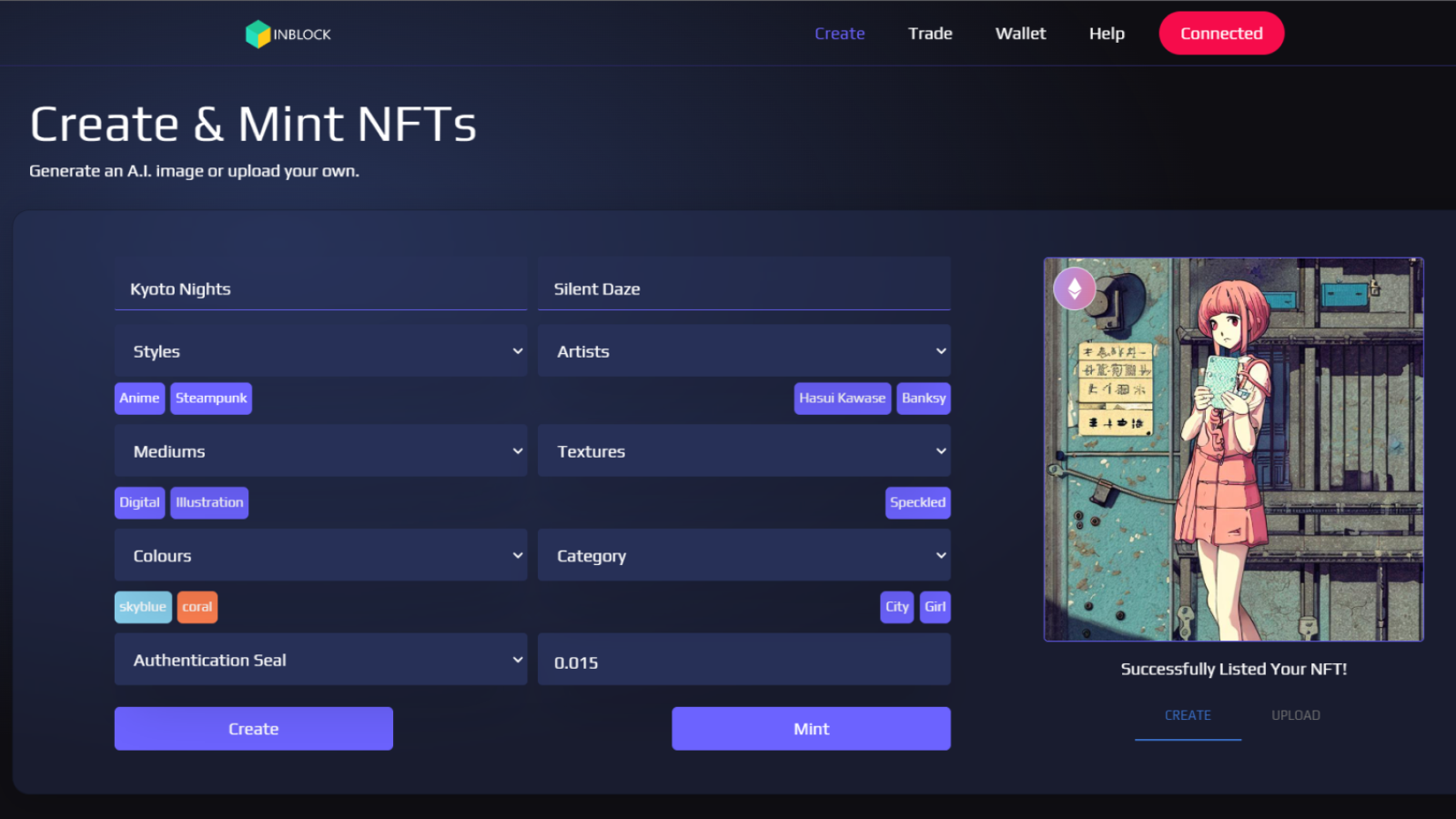This screenshot has height=819, width=1456.
Task: Click the Inblock cube logo
Action: (x=258, y=34)
